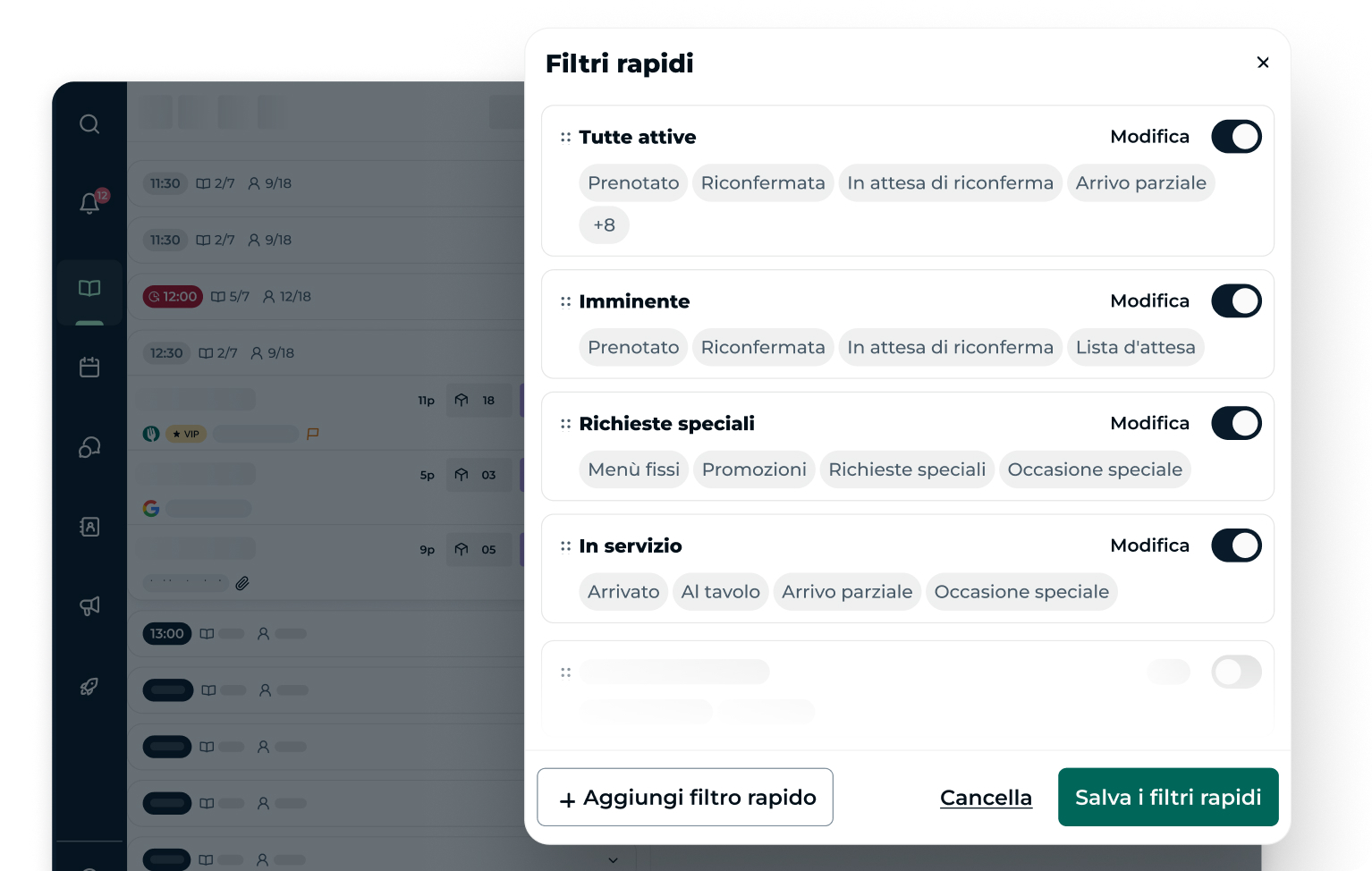Select the 12:00 time slot row
The width and height of the screenshot is (1372, 871).
[x=322, y=297]
